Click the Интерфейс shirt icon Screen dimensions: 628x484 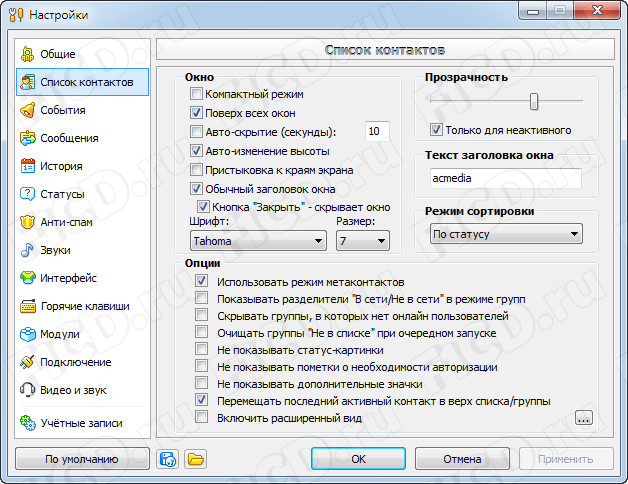tap(27, 278)
